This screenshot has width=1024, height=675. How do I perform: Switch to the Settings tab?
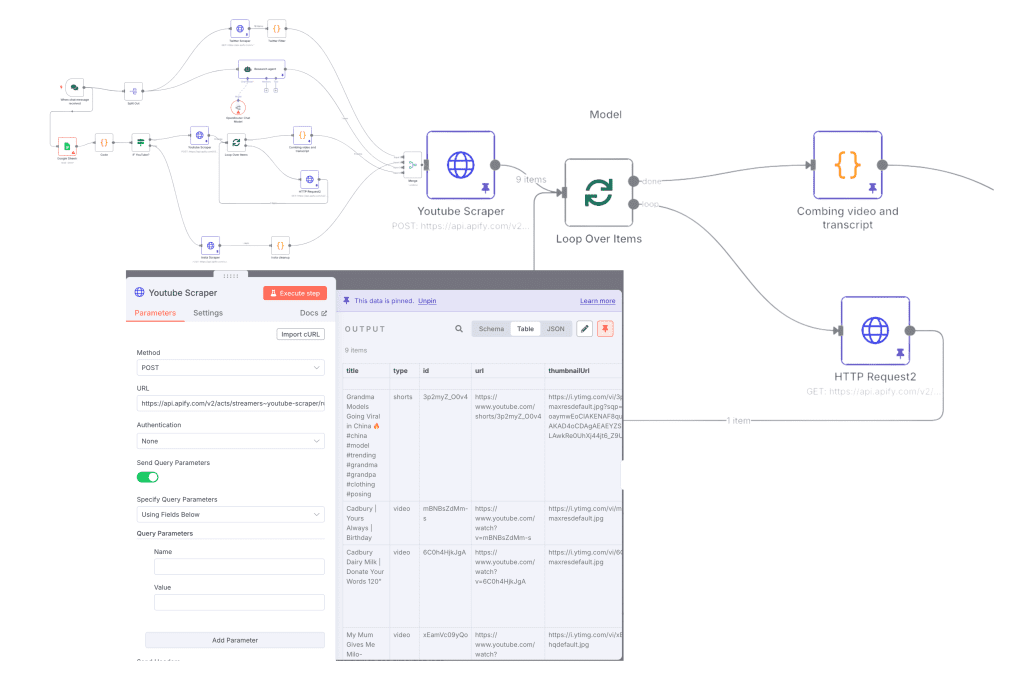coord(208,313)
